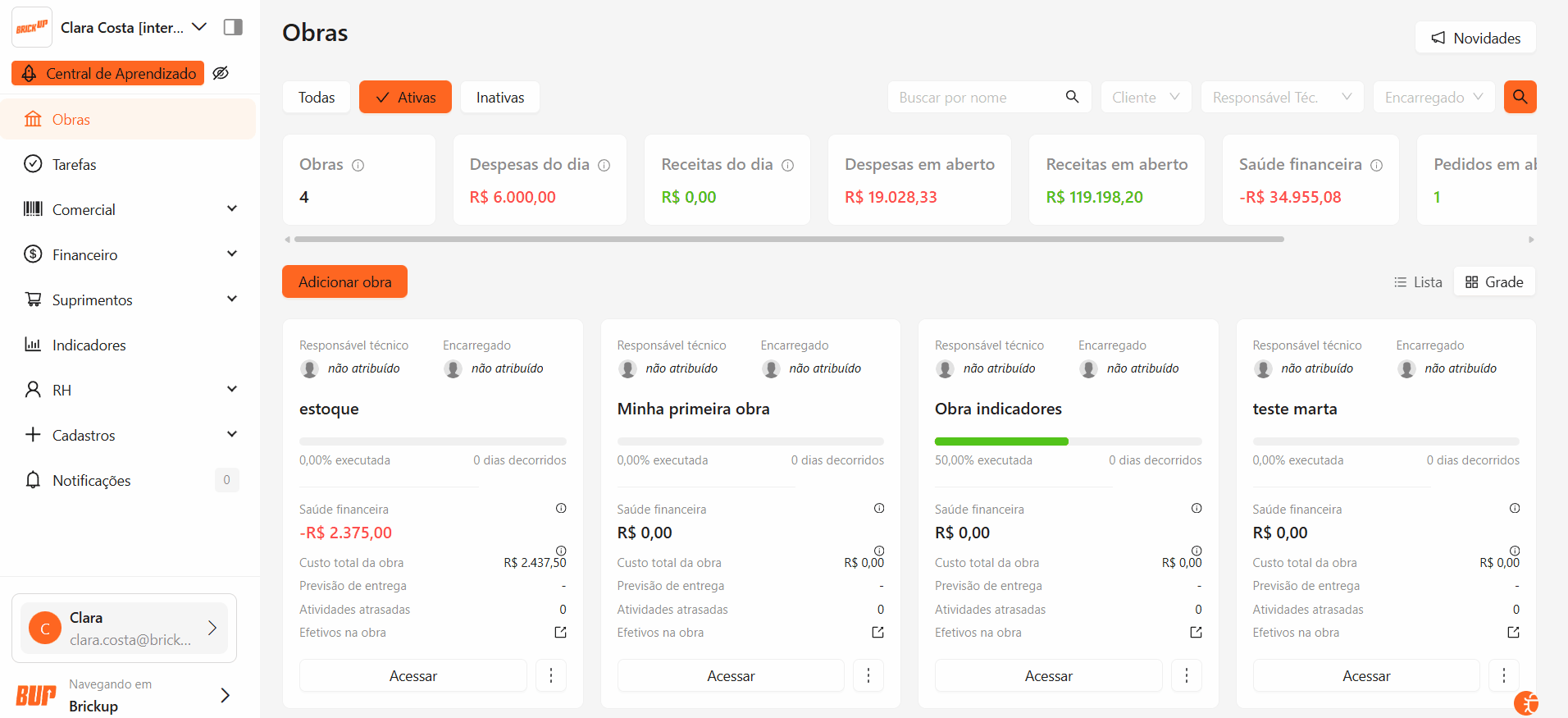
Task: Switch to Lista view
Action: 1418,281
